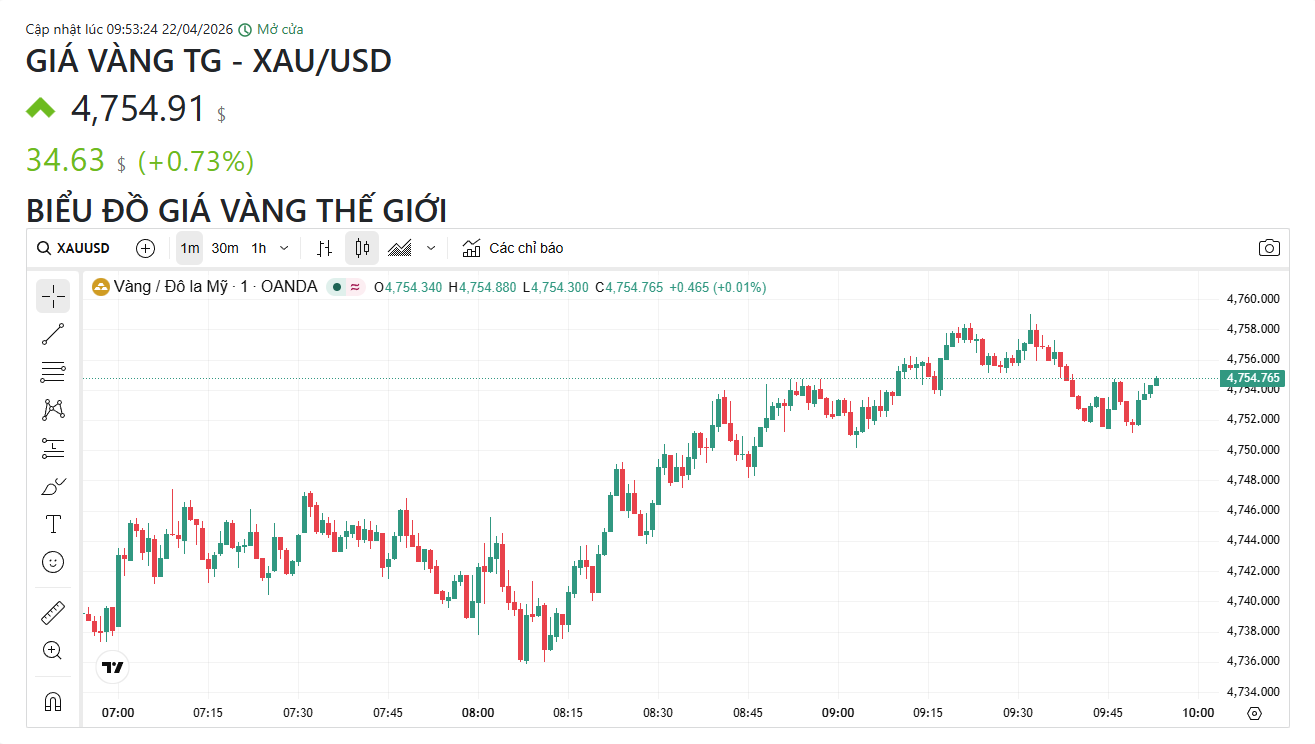Open chart settings gear at bottom right

[1255, 713]
